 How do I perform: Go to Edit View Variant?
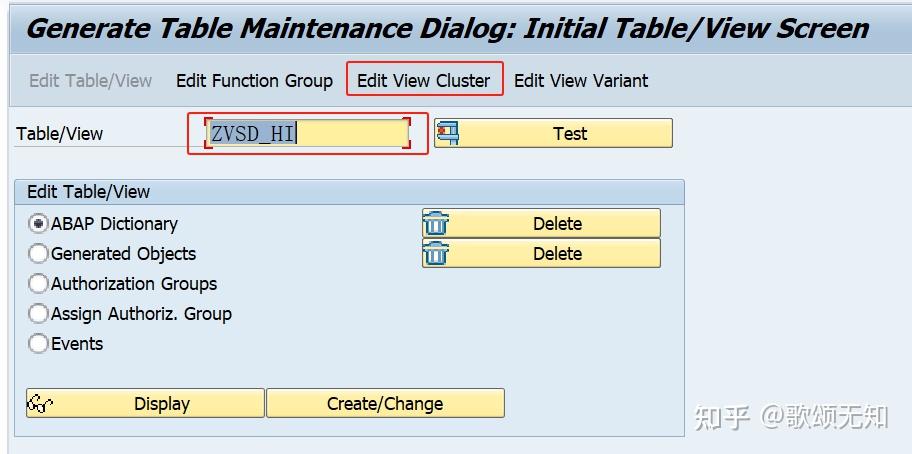pos(581,81)
